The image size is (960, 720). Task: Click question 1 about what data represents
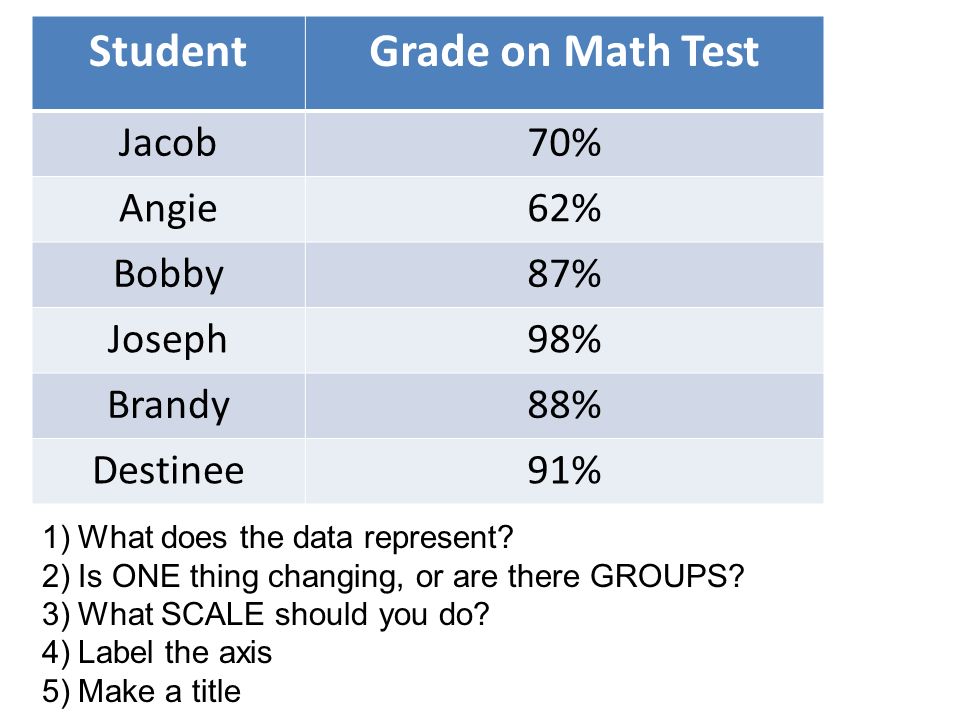[x=277, y=538]
